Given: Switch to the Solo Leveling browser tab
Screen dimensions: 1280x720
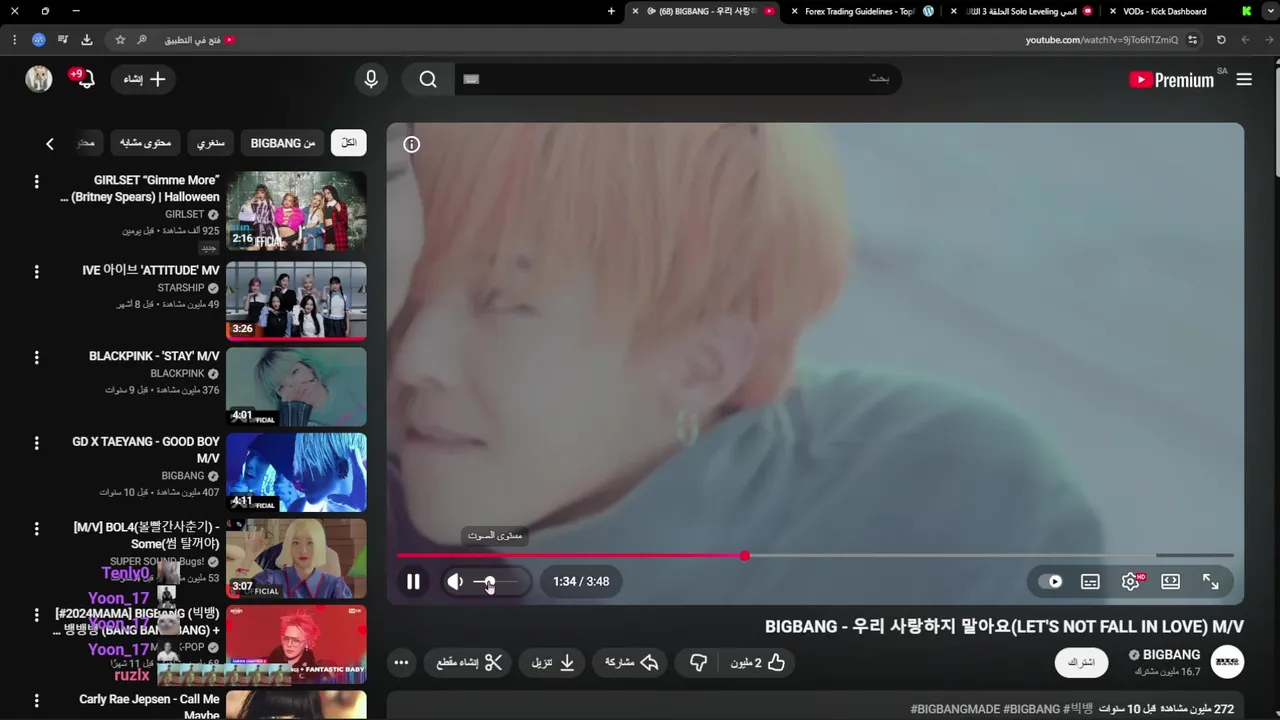Looking at the screenshot, I should 1020,11.
